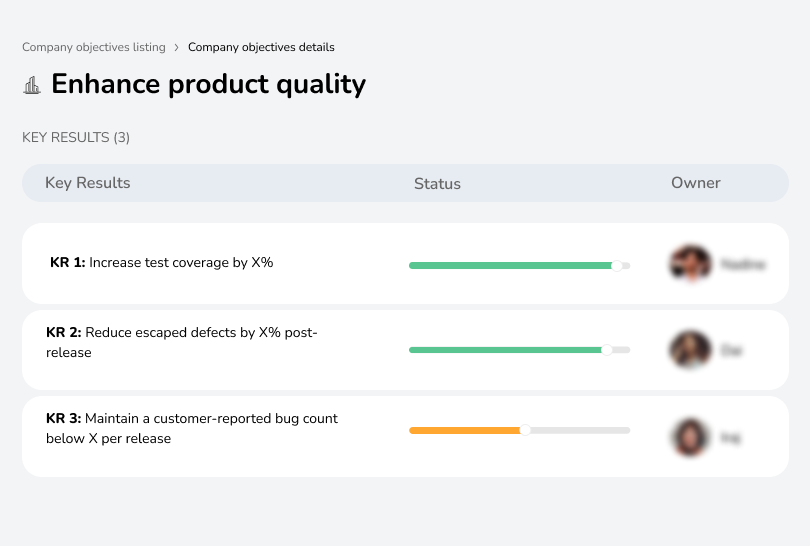
Task: Click the KR 1 progress slider handle
Action: coord(617,266)
